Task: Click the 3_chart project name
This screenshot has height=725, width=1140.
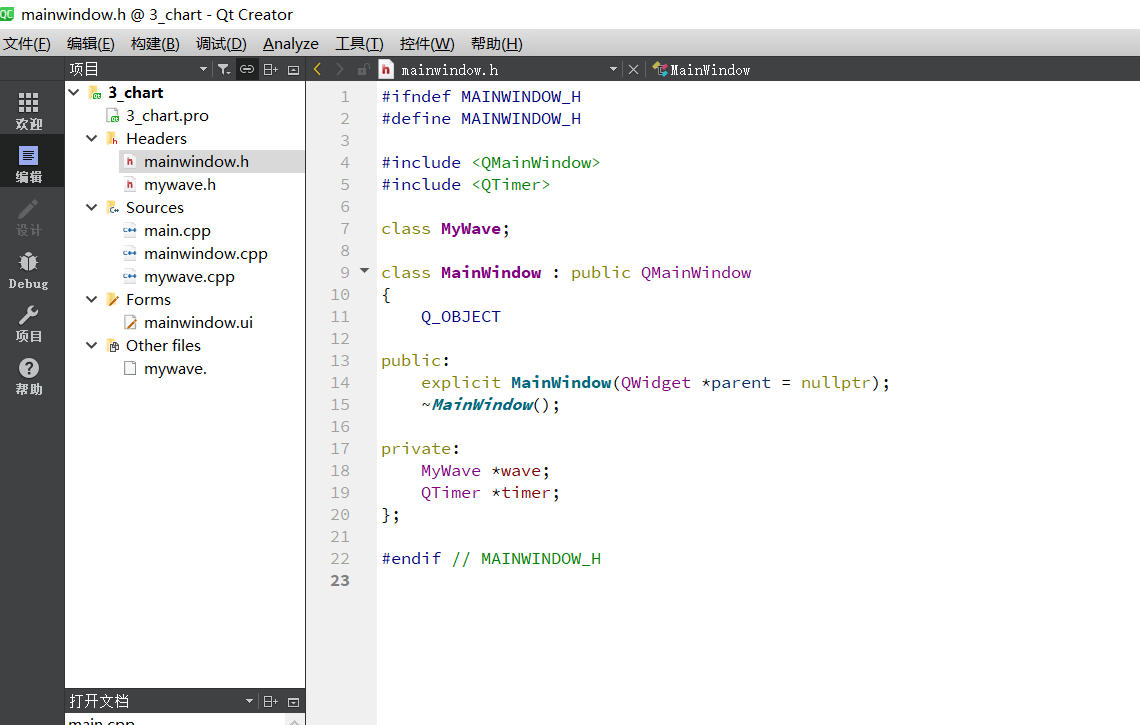Action: 135,92
